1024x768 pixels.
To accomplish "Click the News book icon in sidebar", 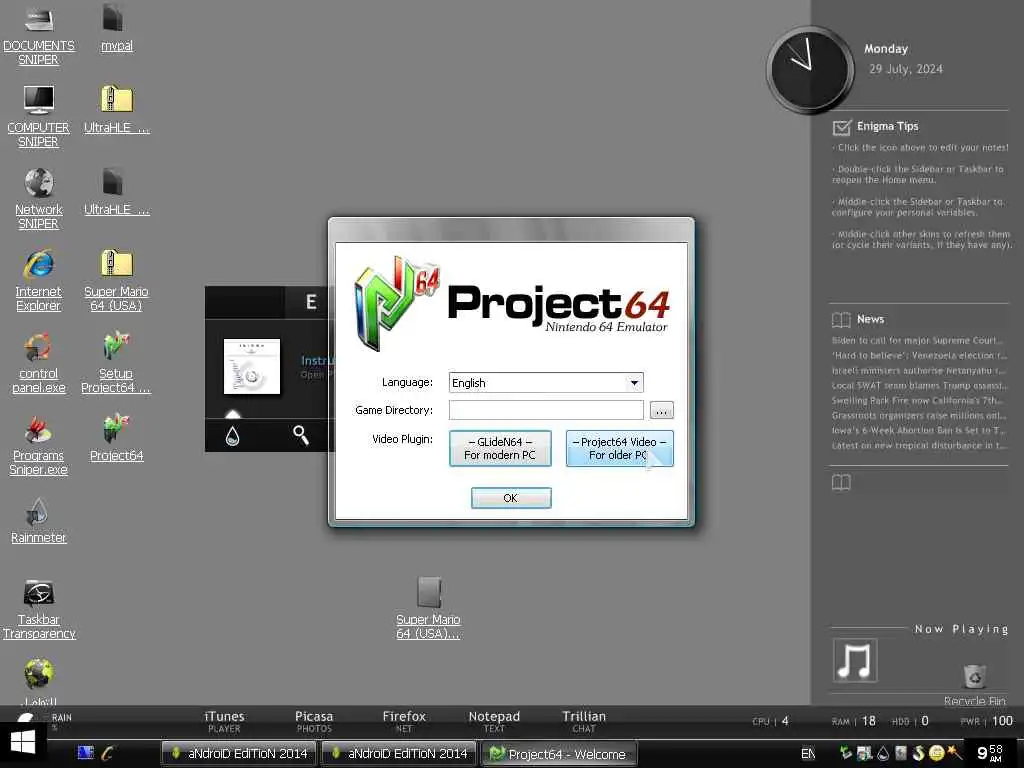I will 841,319.
